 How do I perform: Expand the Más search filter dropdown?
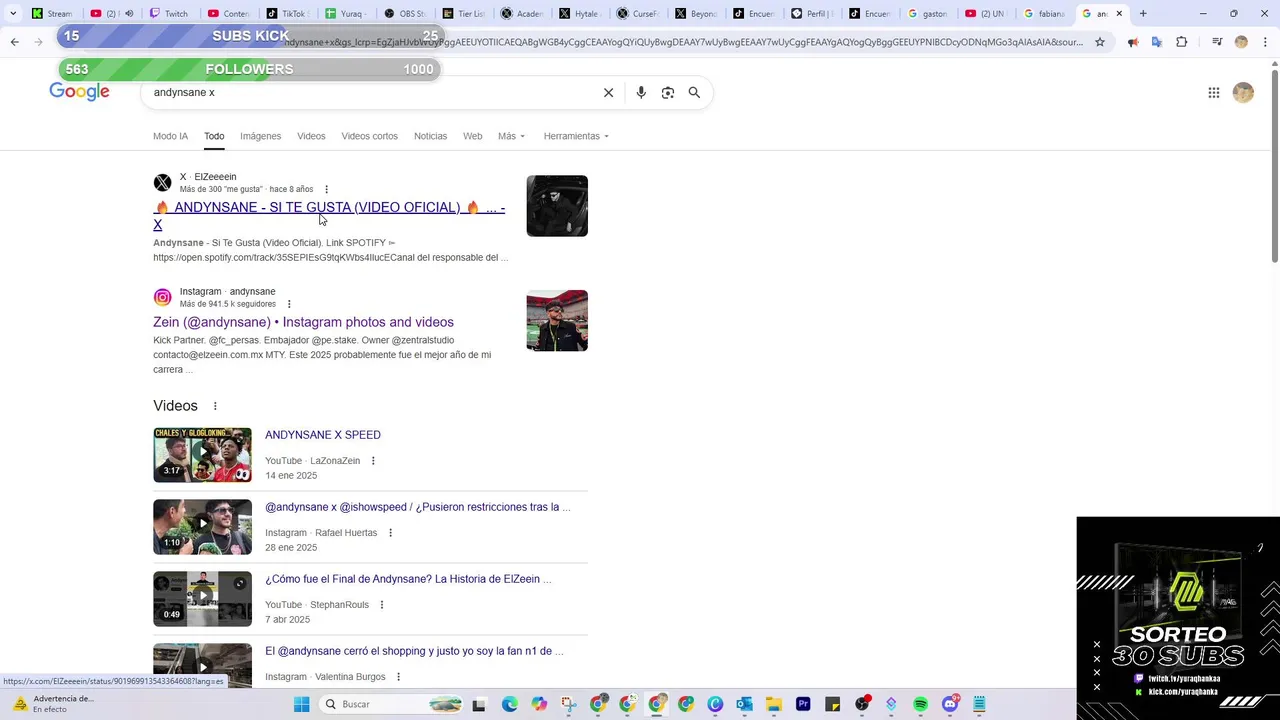(x=511, y=136)
